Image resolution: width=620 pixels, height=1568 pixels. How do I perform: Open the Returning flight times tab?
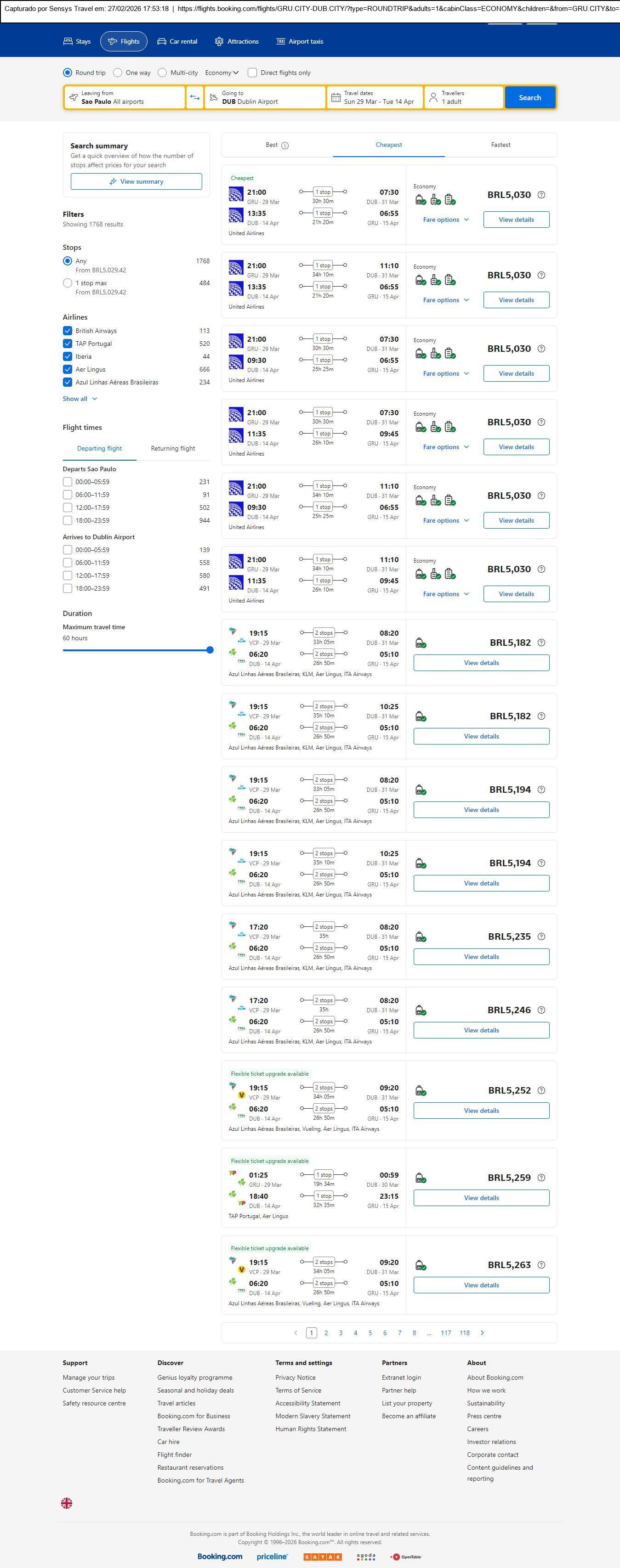click(173, 449)
